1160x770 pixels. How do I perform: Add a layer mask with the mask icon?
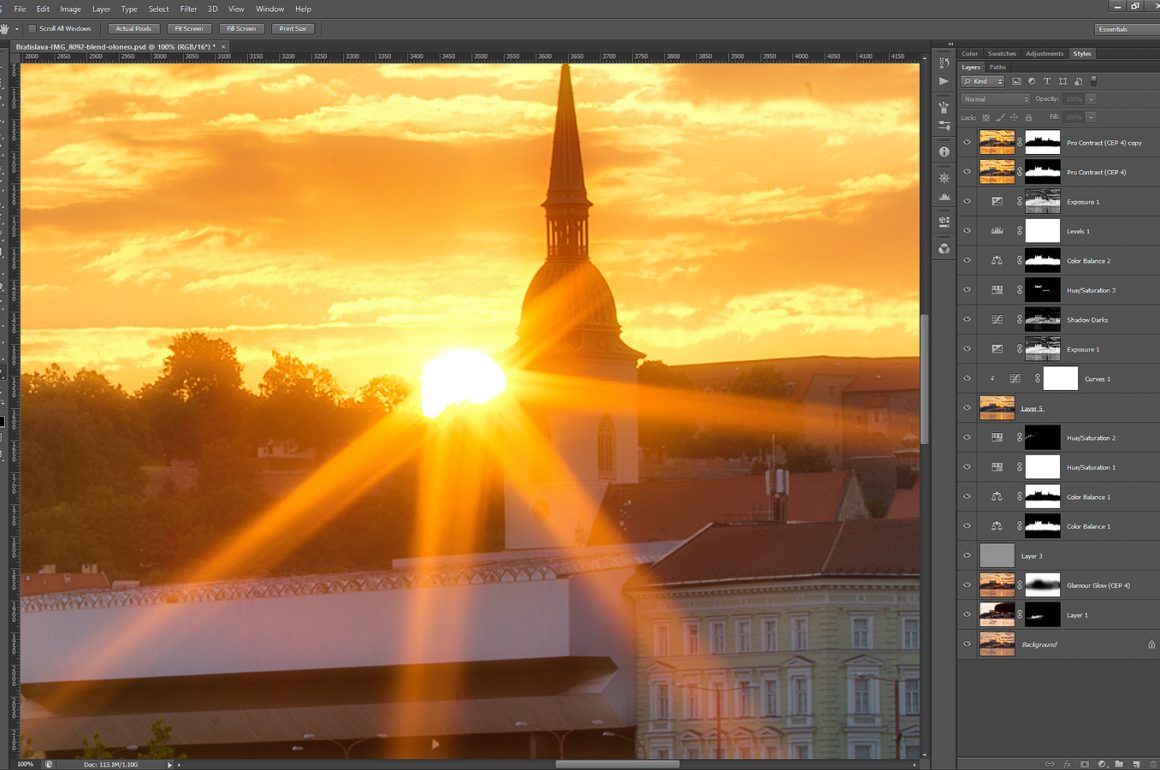[1084, 764]
